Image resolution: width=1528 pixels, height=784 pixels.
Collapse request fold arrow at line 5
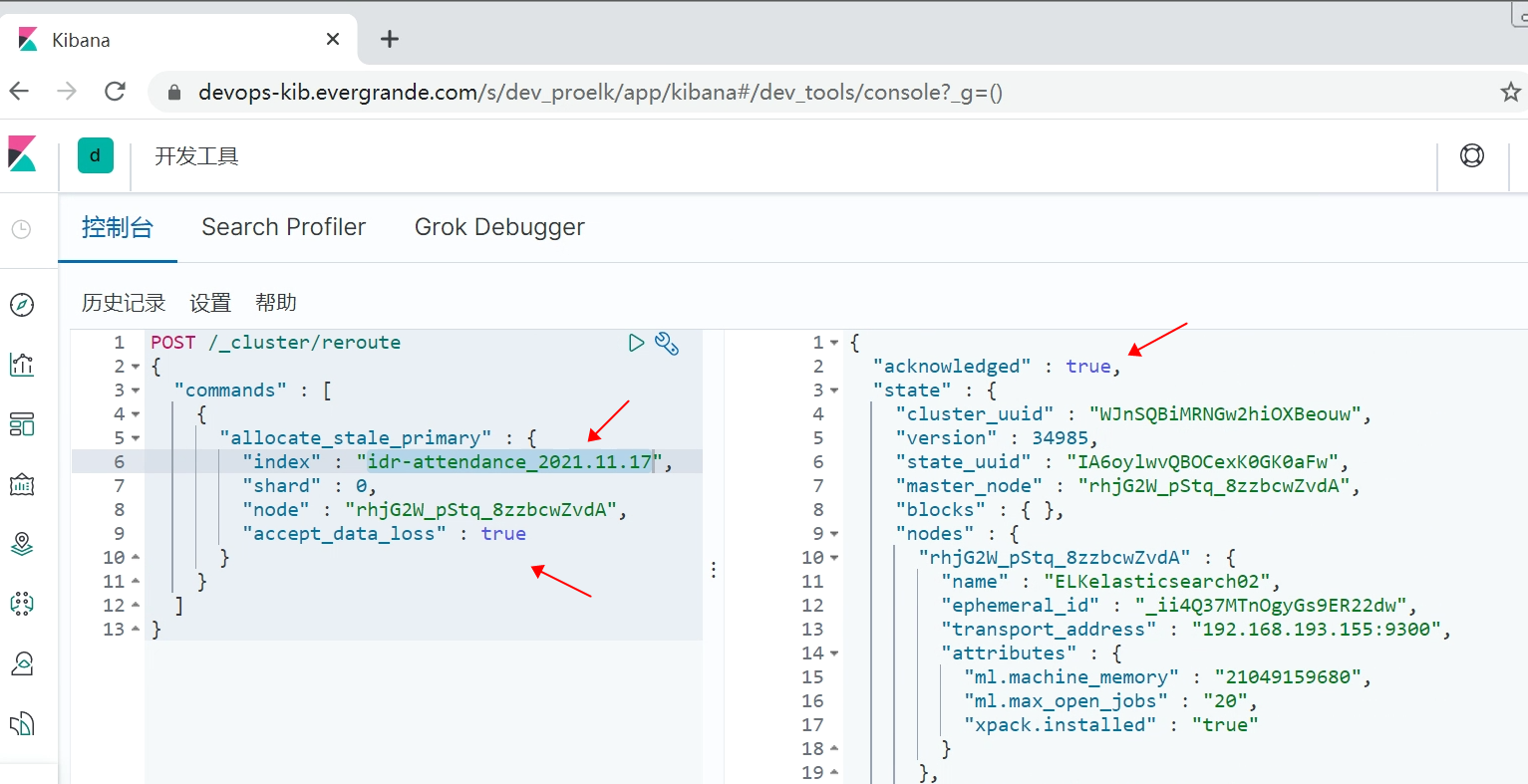tap(136, 438)
